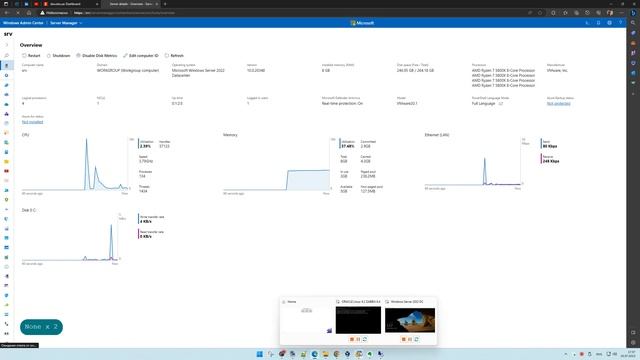The width and height of the screenshot is (640, 360).
Task: Pause the Windows Server 2022 DC VM
Action: tap(410, 339)
